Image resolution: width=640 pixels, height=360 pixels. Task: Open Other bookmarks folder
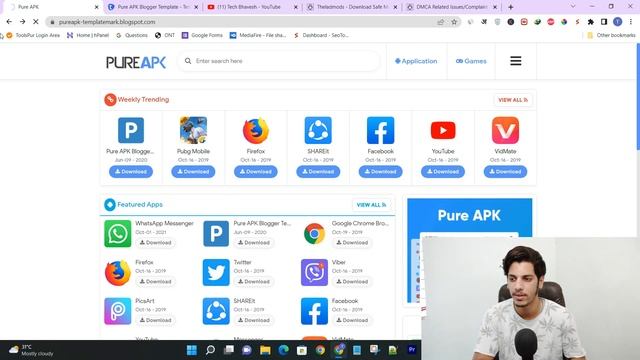point(611,36)
